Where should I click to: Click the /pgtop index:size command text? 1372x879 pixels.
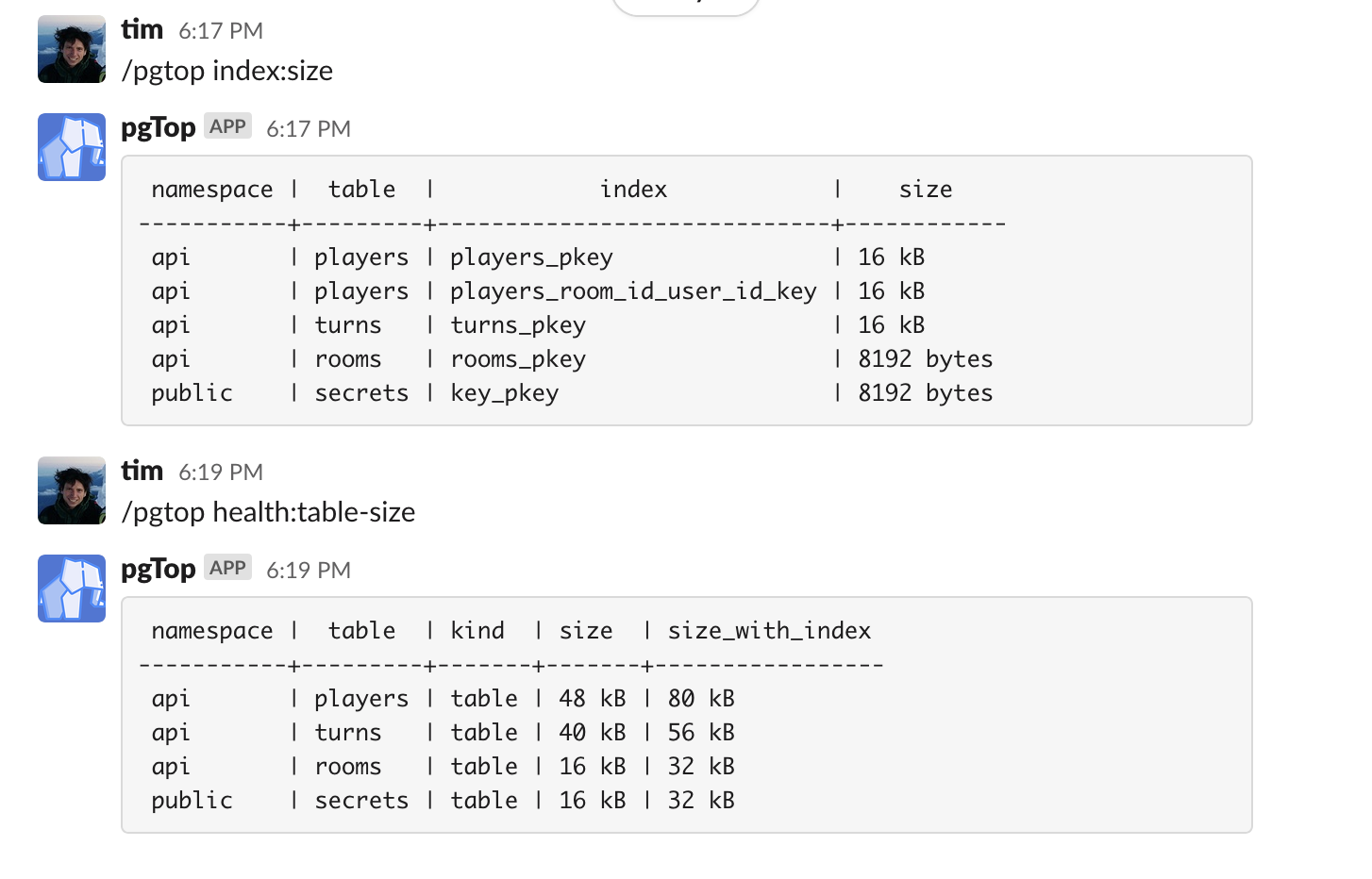[x=227, y=71]
